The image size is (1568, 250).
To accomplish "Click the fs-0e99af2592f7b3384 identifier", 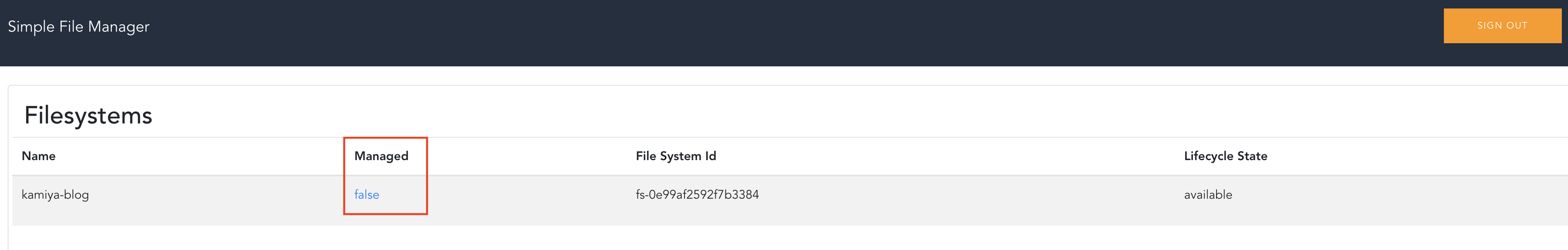I will pyautogui.click(x=697, y=194).
